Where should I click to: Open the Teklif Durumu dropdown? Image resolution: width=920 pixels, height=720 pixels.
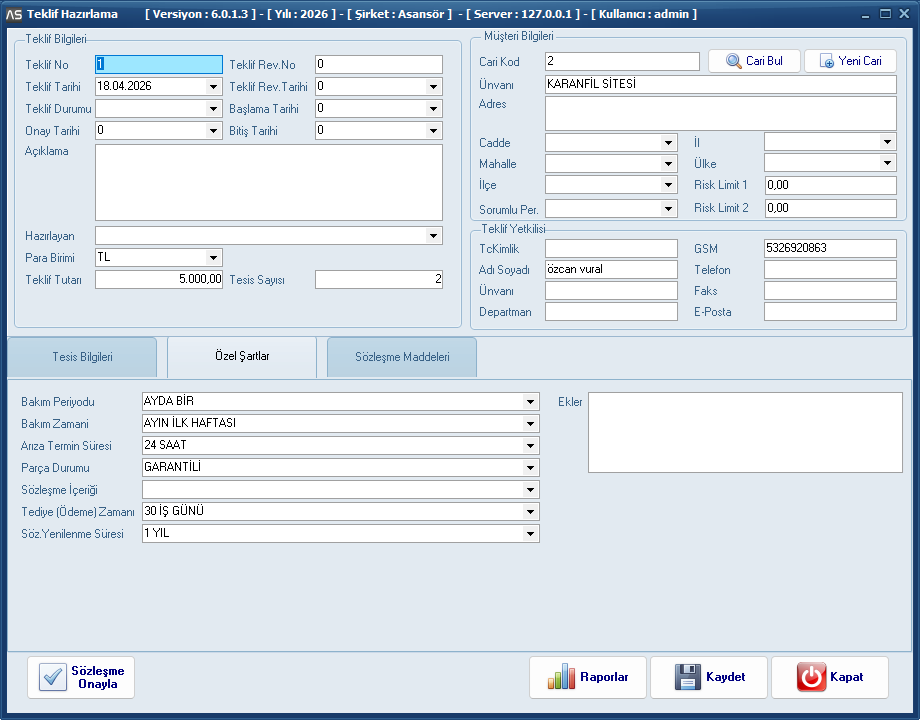[x=213, y=109]
